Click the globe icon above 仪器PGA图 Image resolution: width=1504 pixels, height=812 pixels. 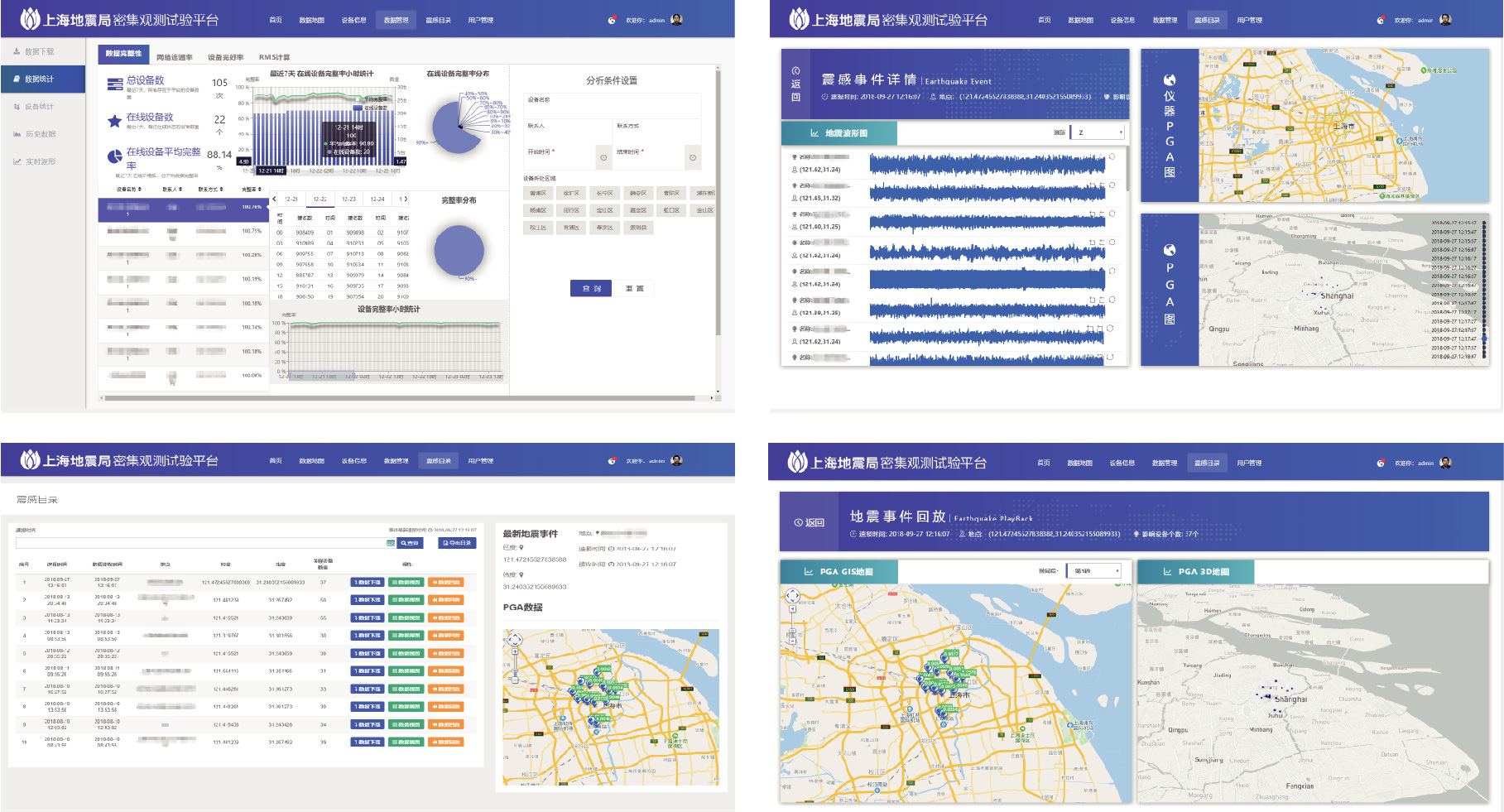click(x=1169, y=79)
